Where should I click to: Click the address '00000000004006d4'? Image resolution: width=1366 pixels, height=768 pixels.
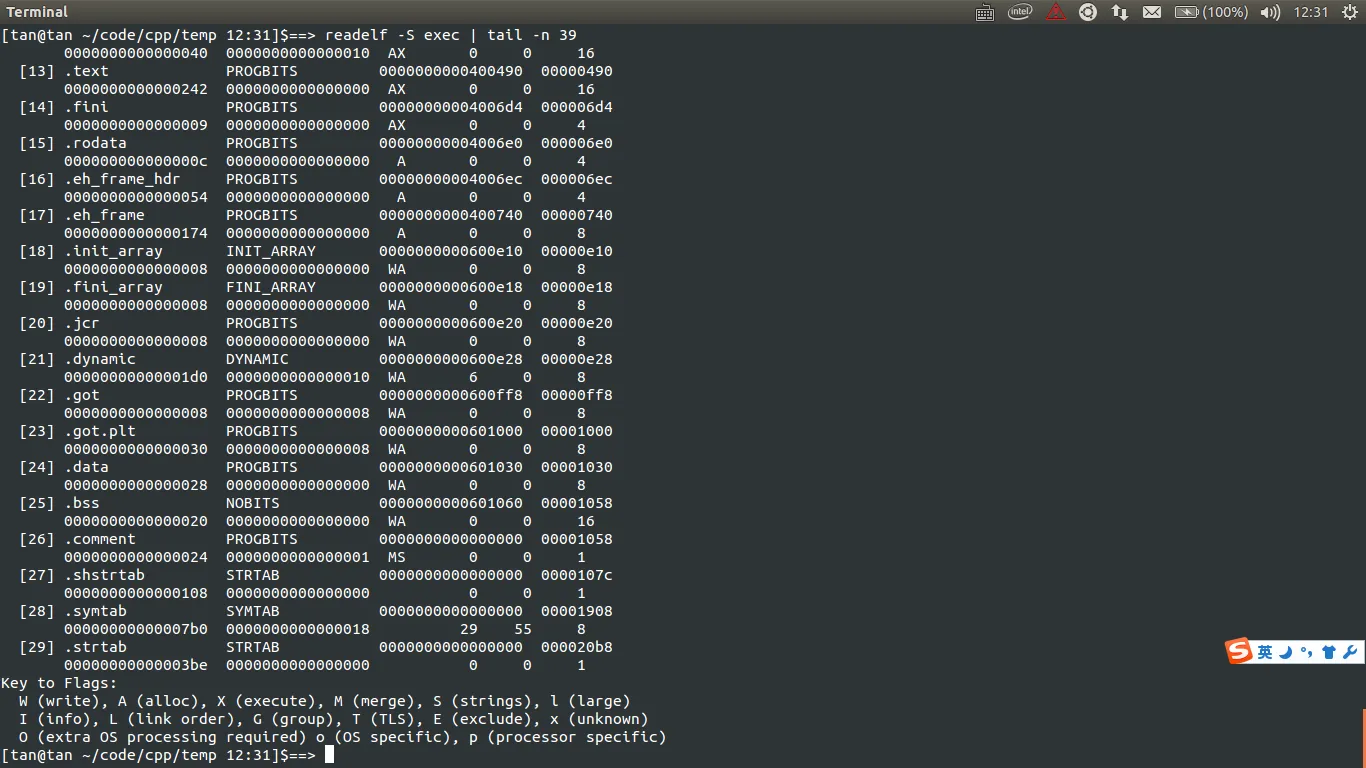[451, 107]
